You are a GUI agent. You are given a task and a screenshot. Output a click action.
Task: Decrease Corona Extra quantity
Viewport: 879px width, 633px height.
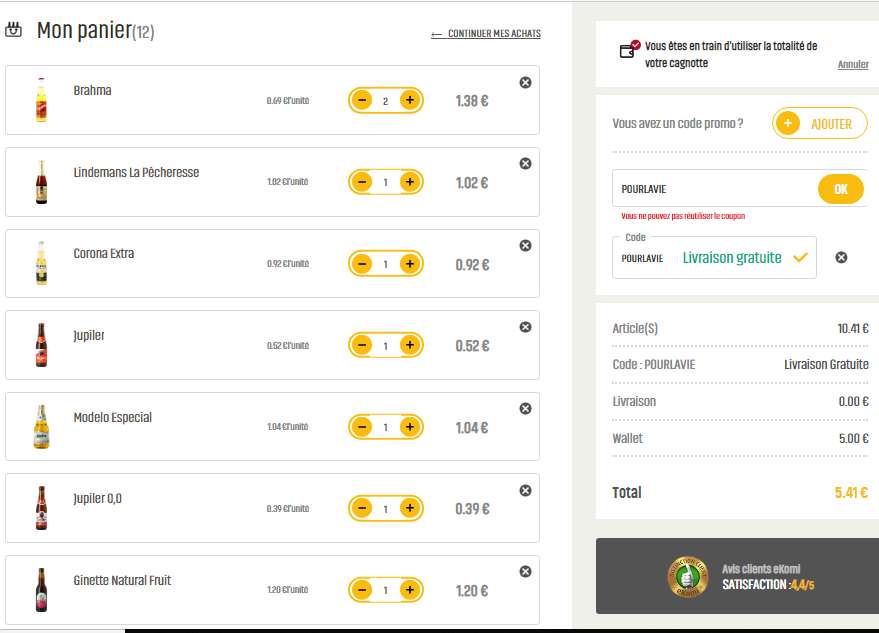coord(362,264)
